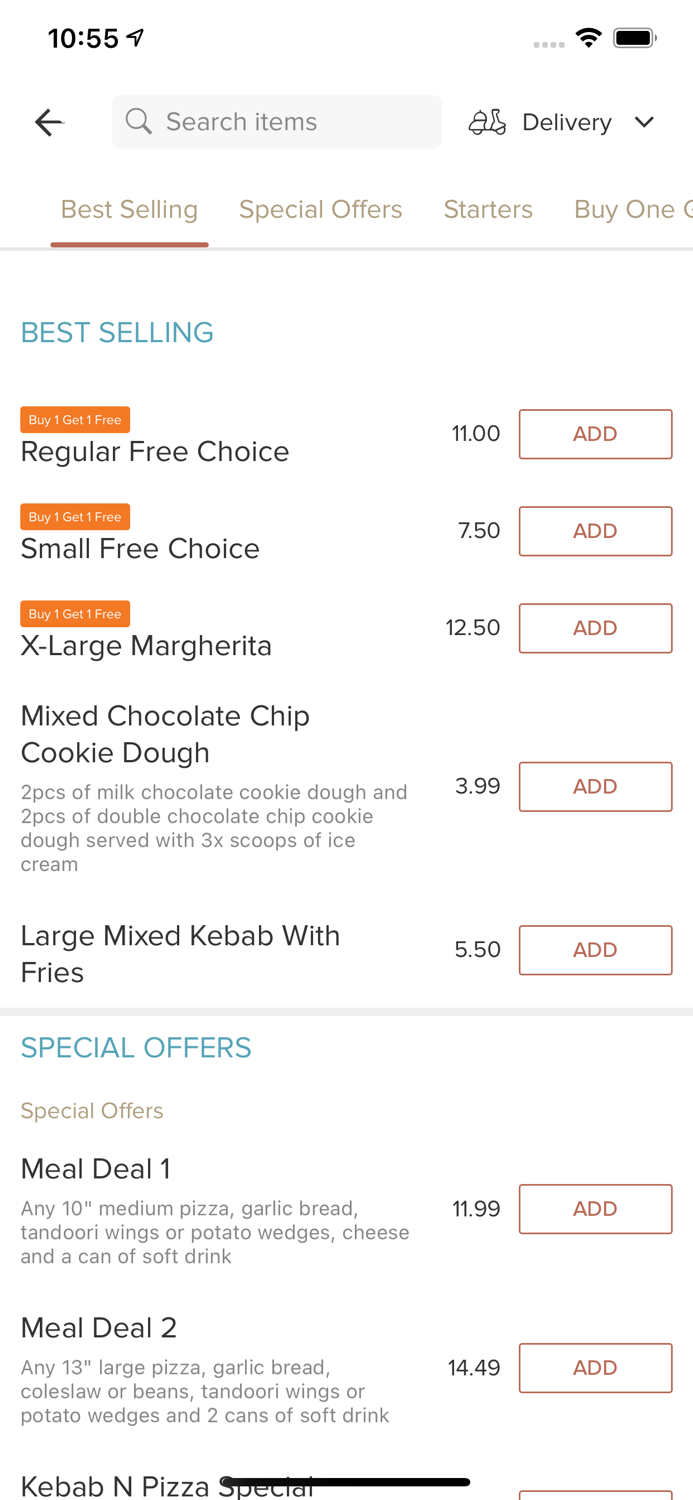Open the Delivery options dropdown
693x1500 pixels.
566,122
